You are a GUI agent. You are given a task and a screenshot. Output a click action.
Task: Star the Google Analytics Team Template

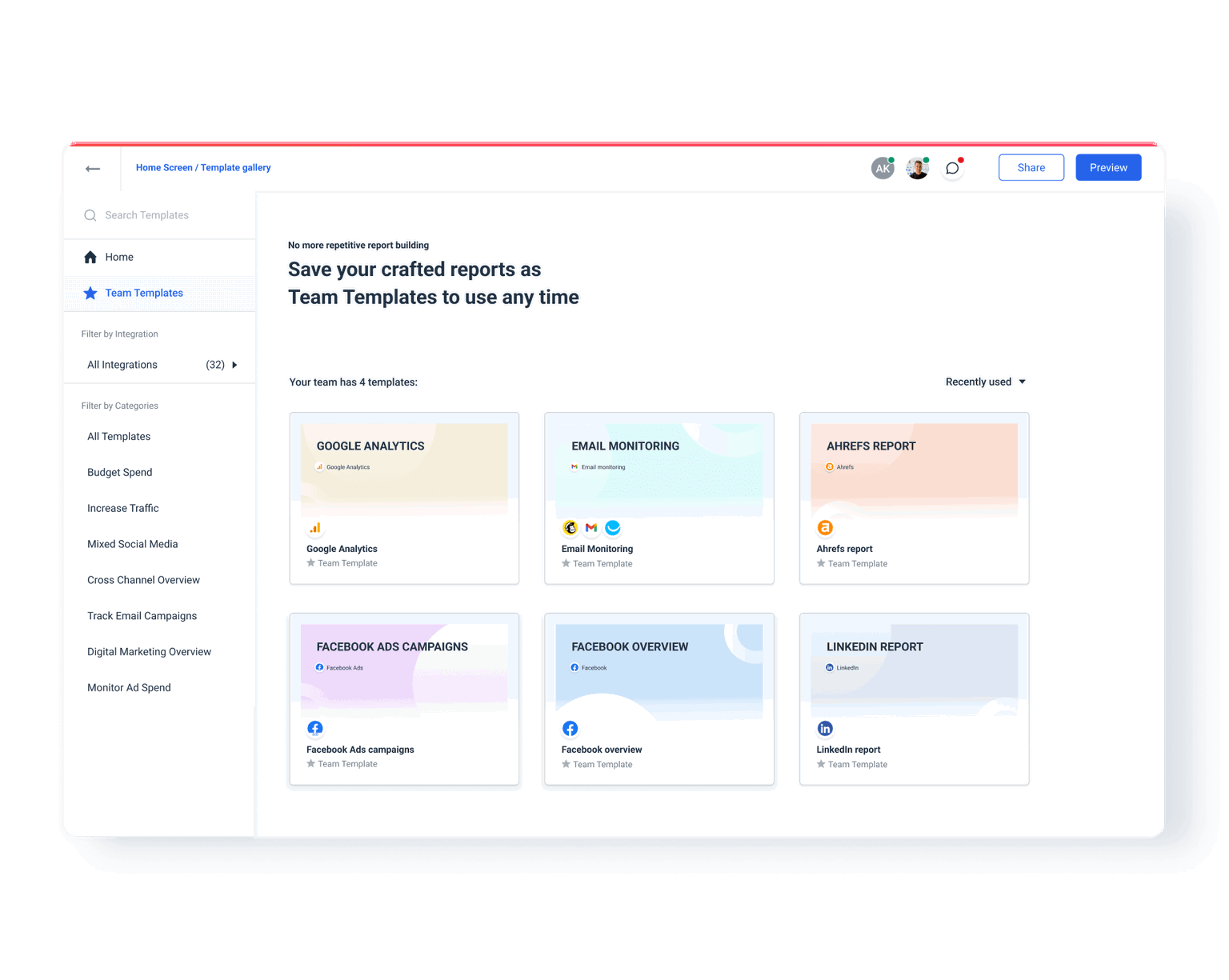click(309, 562)
